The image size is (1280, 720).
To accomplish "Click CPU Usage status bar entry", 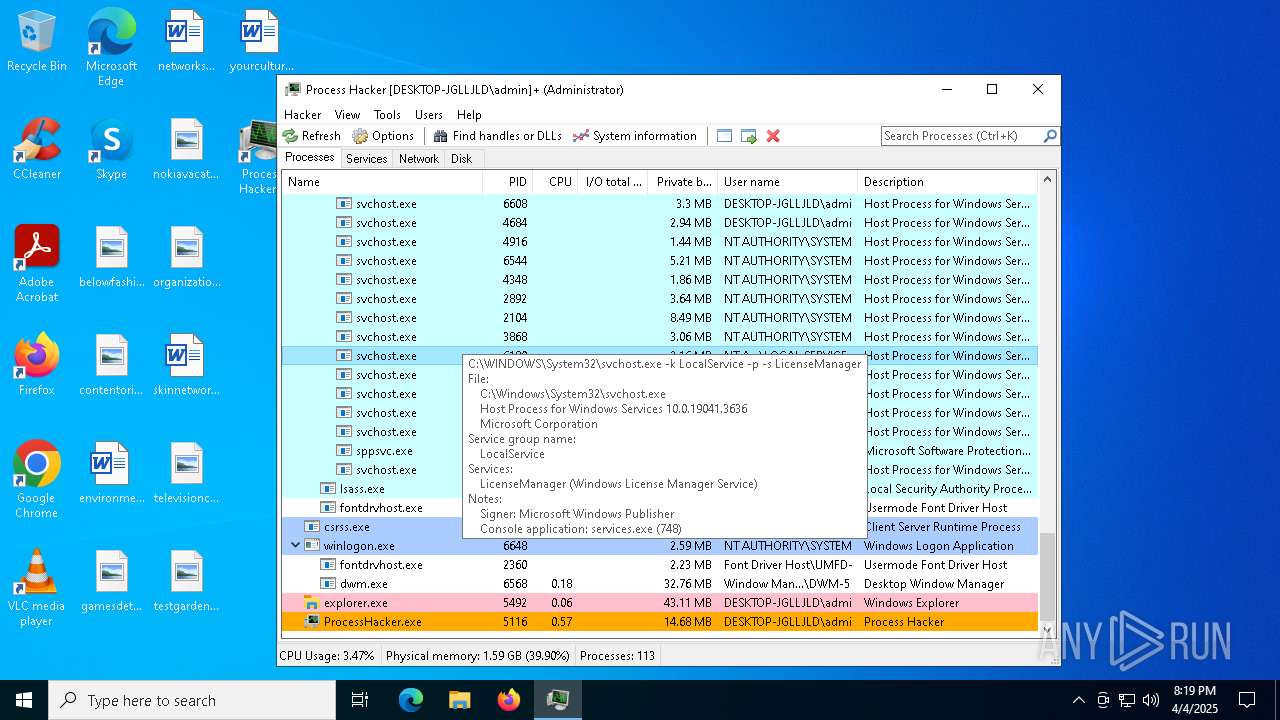I will [x=327, y=656].
